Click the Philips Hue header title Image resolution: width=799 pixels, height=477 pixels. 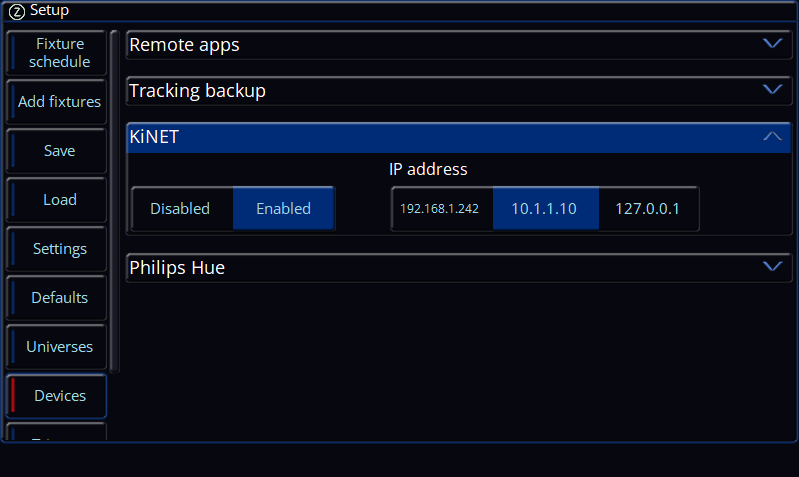[x=177, y=268]
